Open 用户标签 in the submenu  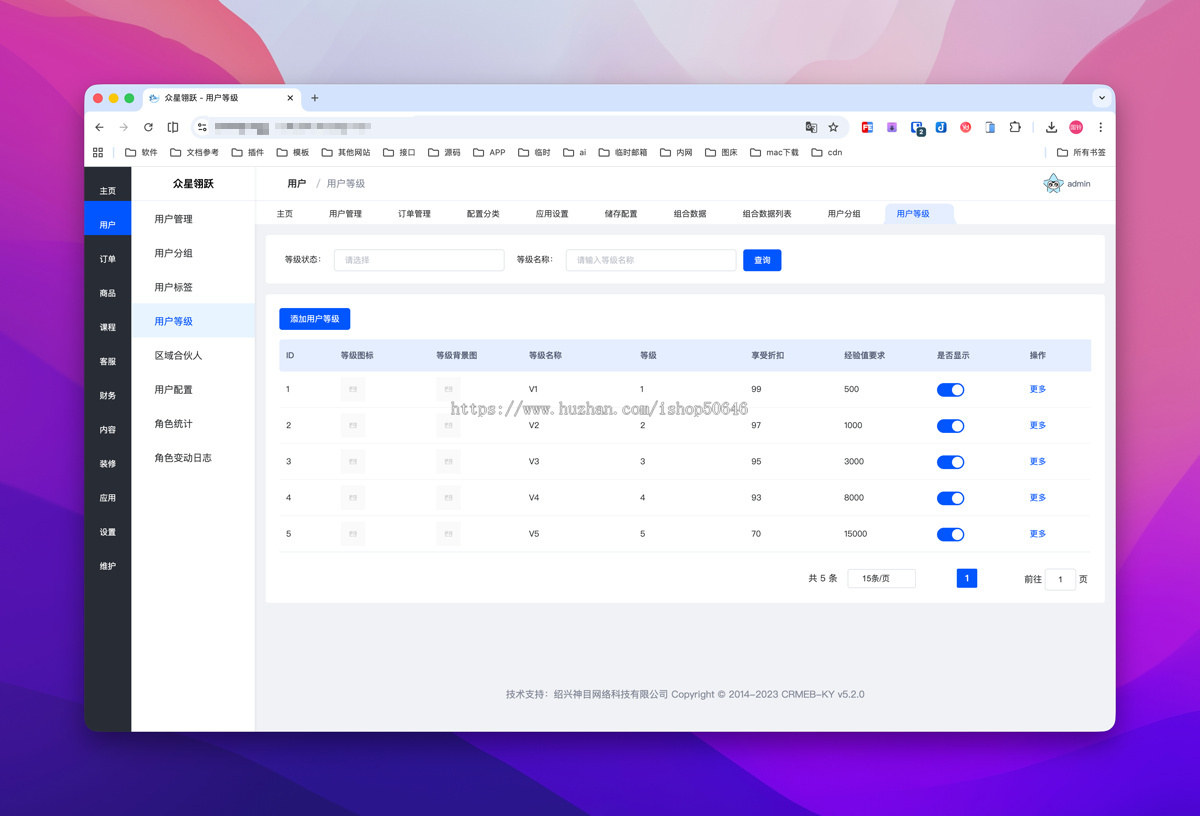tap(193, 287)
